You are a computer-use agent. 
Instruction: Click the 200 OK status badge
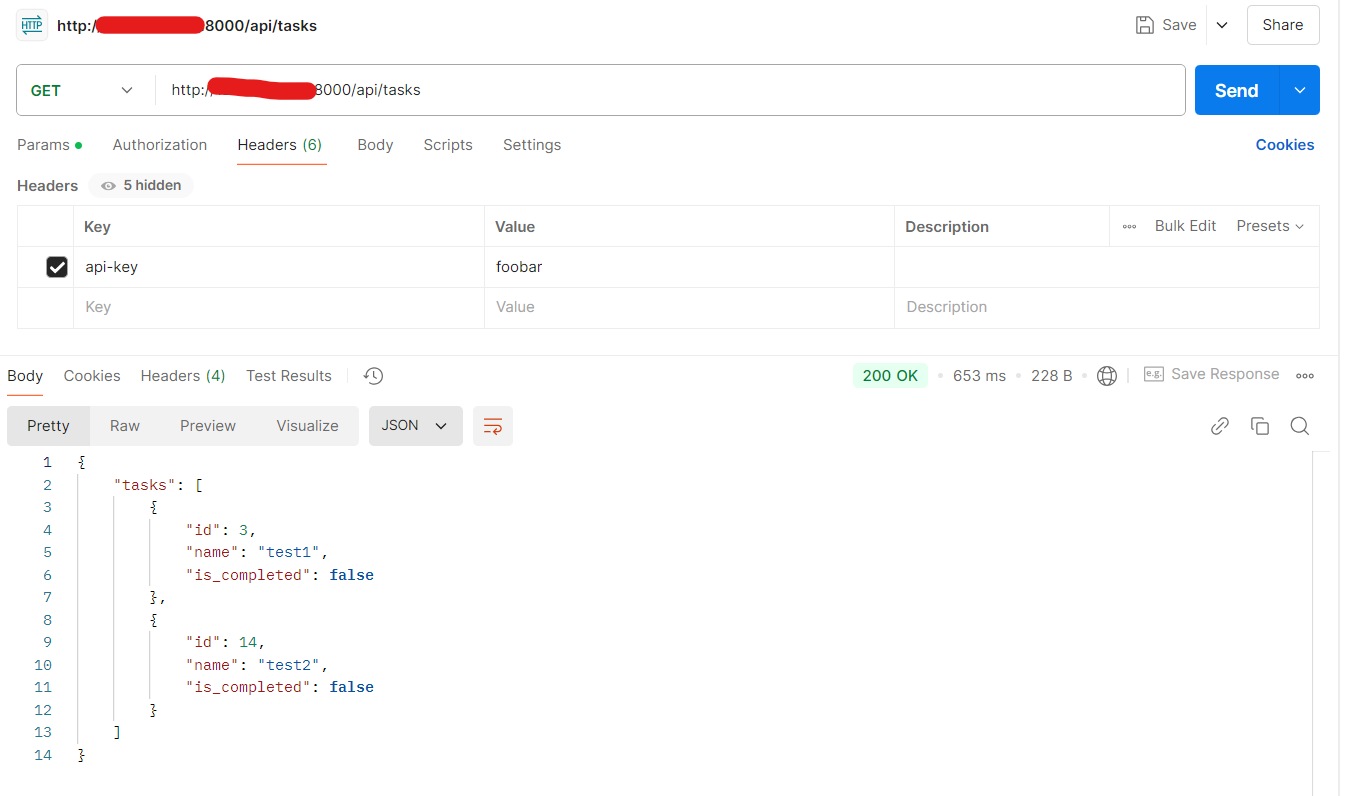click(890, 376)
